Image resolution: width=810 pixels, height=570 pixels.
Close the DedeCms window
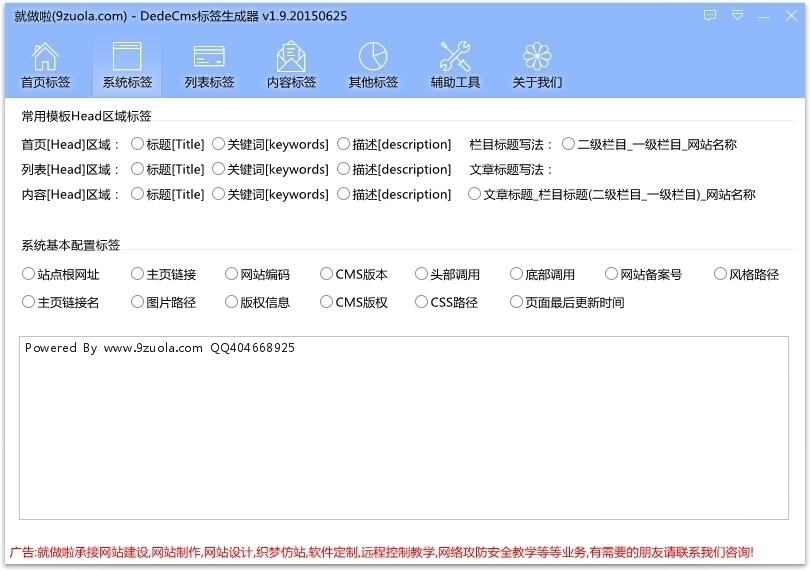coord(791,16)
